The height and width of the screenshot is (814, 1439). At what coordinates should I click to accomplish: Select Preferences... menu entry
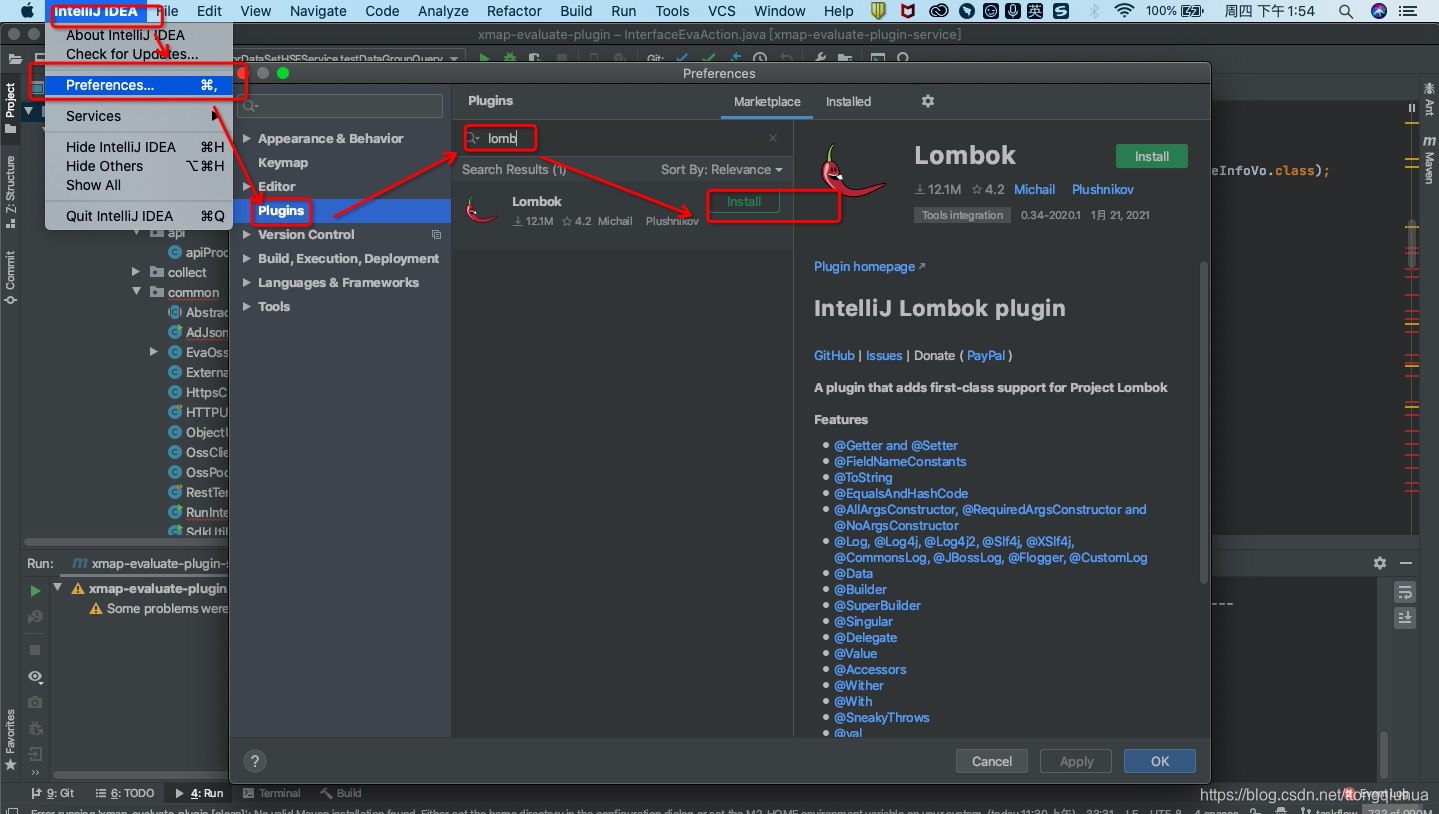click(x=140, y=85)
